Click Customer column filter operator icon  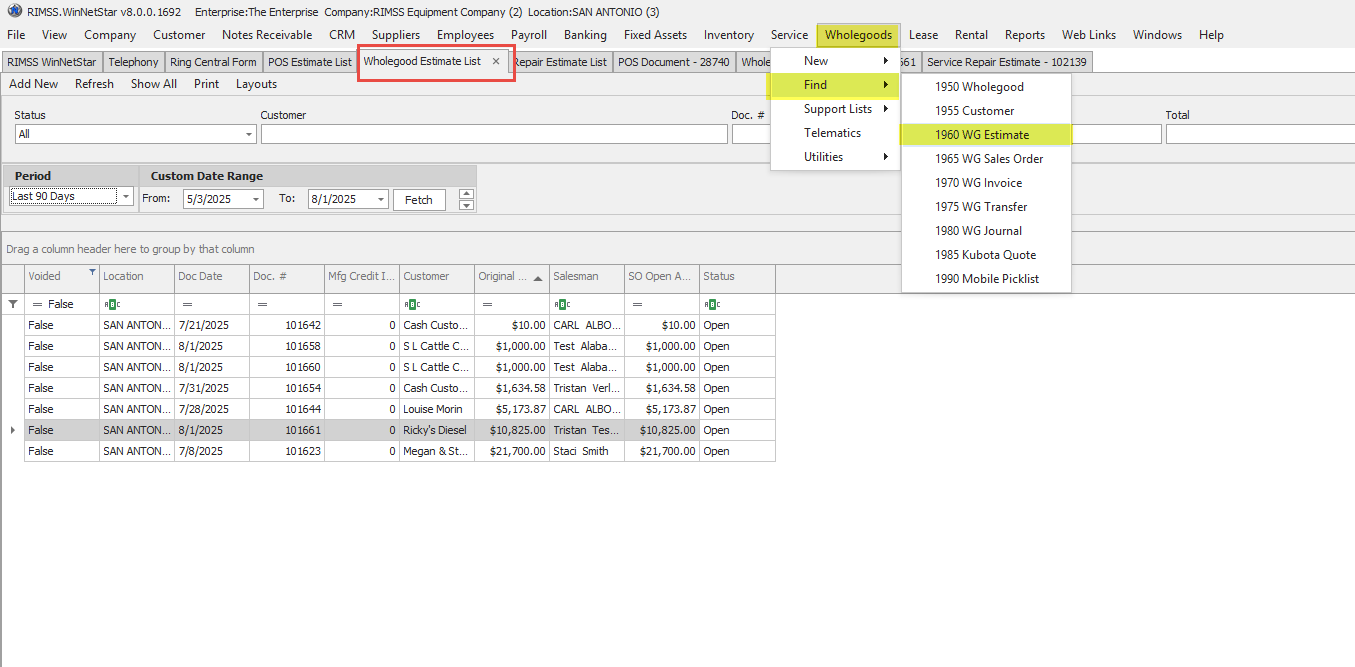[411, 304]
